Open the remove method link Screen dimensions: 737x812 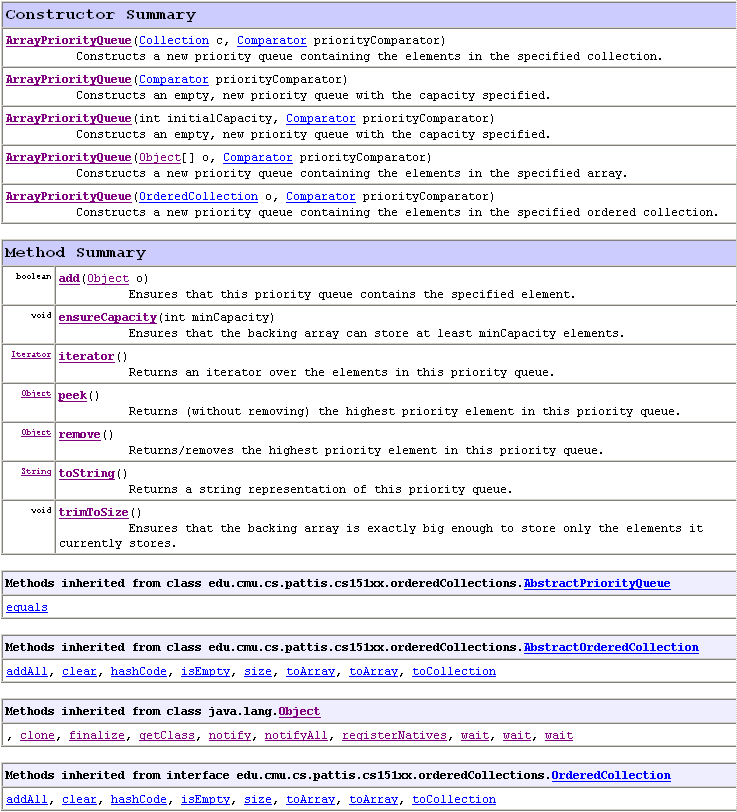click(79, 434)
